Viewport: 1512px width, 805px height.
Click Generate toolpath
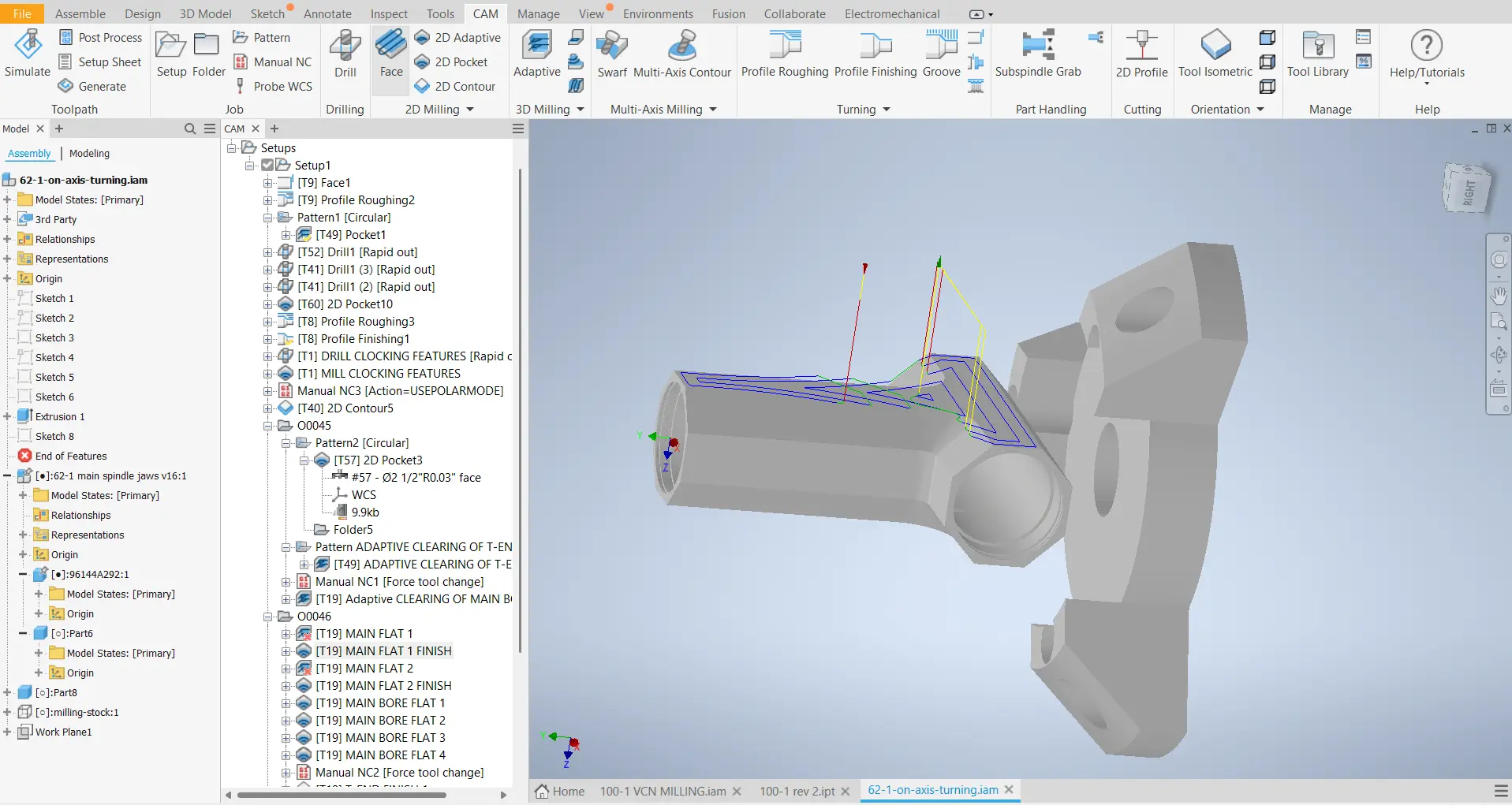click(x=92, y=86)
